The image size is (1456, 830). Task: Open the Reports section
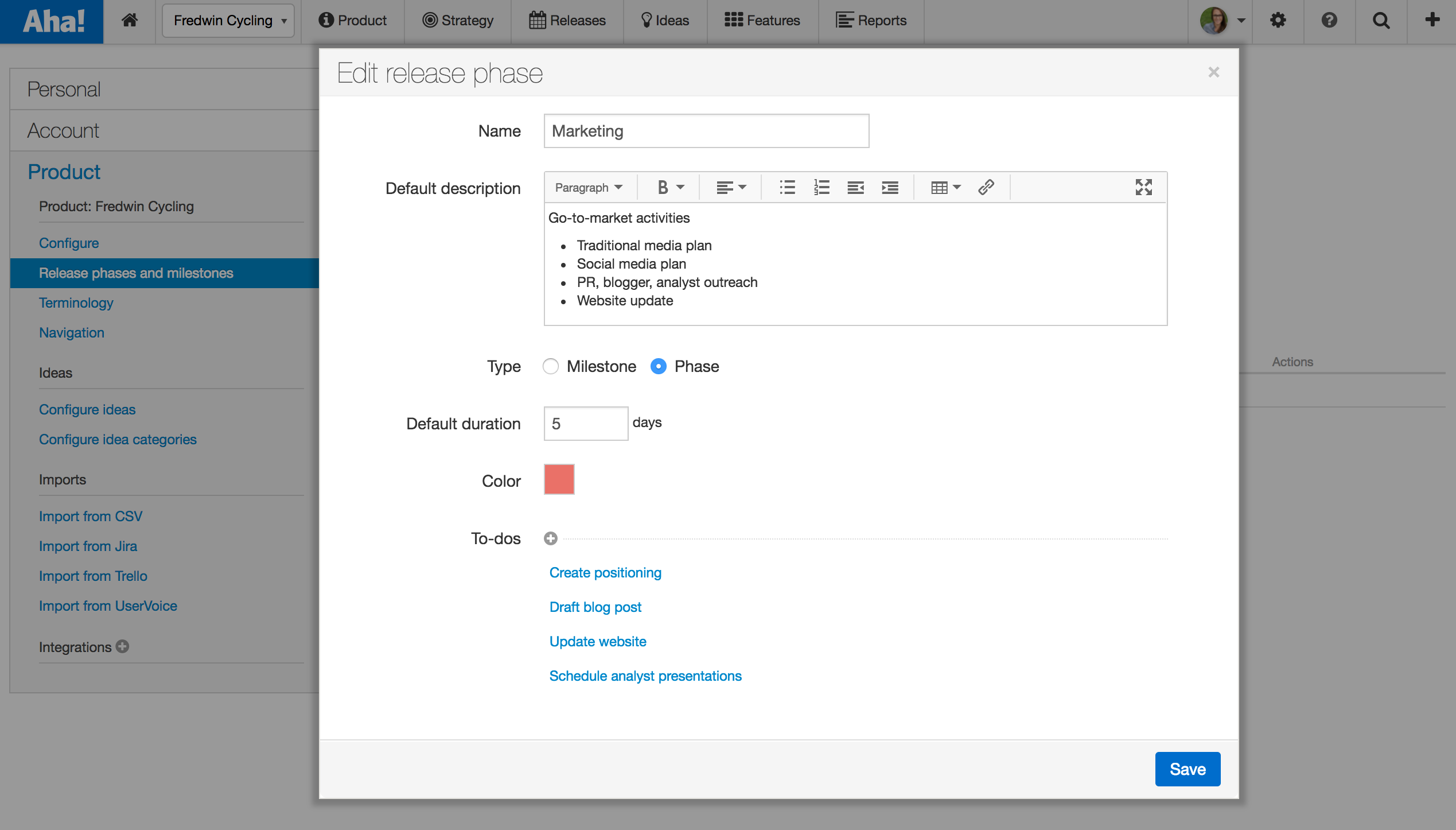(871, 21)
